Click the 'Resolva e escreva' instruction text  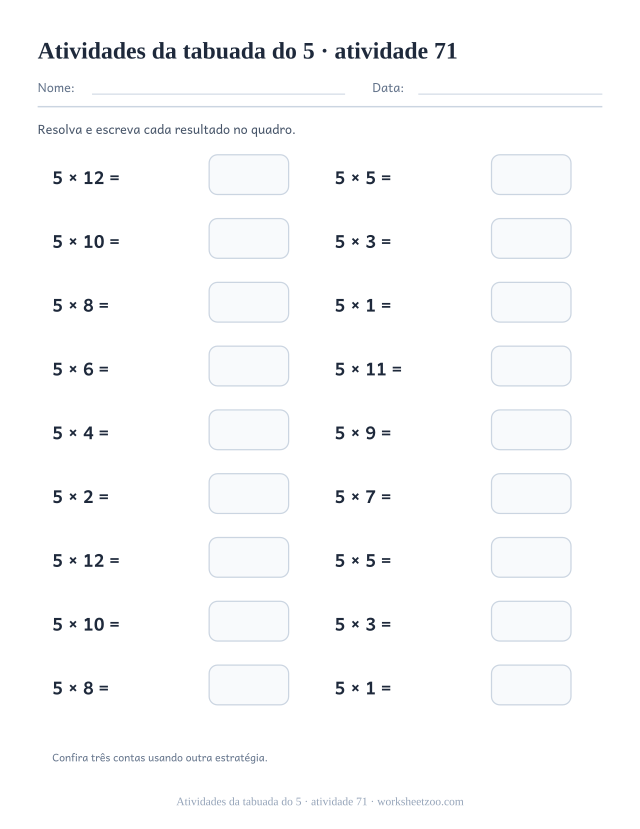[166, 130]
